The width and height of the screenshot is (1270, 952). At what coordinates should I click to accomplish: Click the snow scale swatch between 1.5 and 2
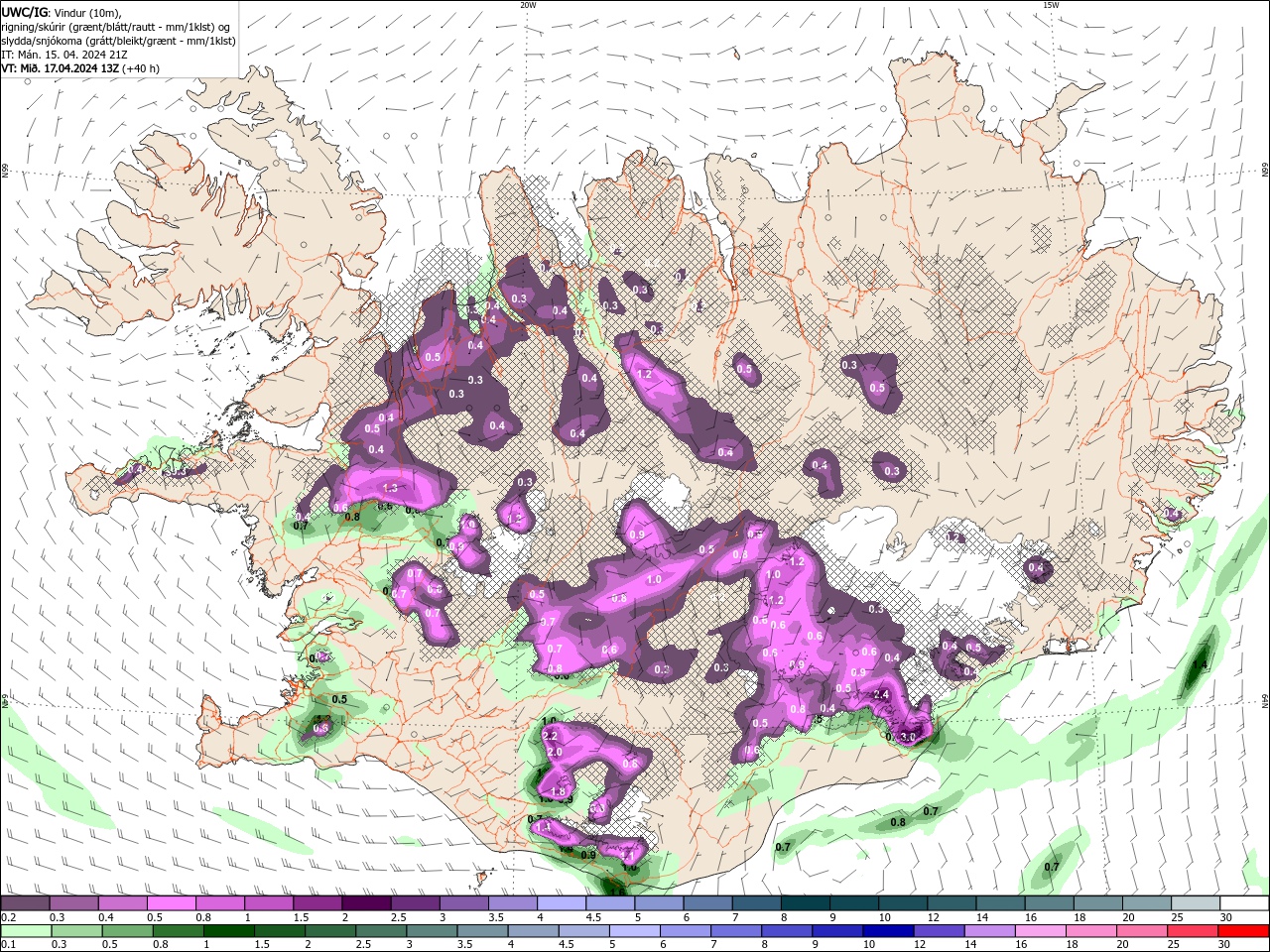(x=317, y=903)
